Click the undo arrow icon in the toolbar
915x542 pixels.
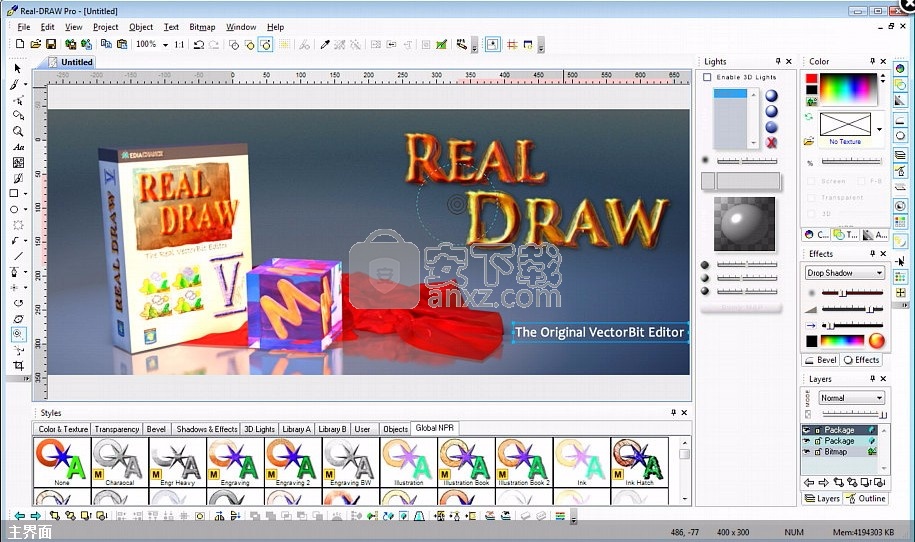[199, 44]
